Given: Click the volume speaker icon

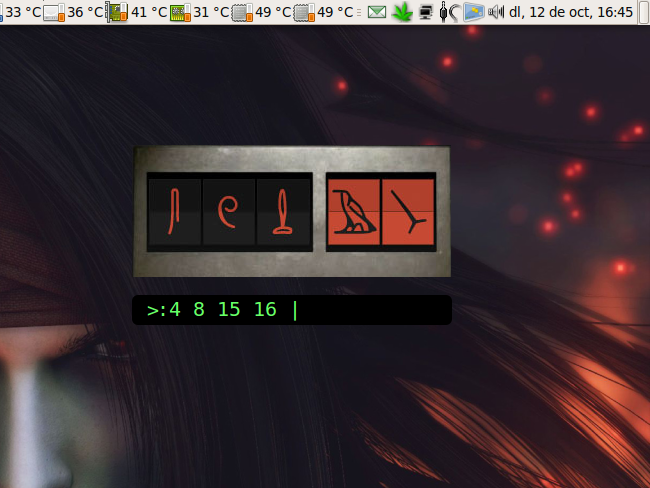Looking at the screenshot, I should [496, 12].
